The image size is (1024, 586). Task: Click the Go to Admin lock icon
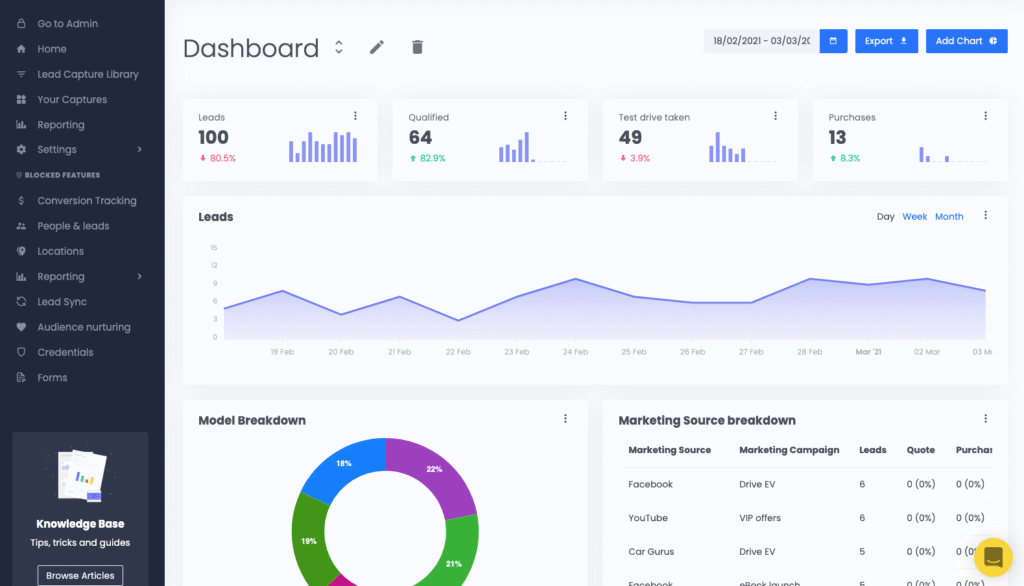(21, 24)
